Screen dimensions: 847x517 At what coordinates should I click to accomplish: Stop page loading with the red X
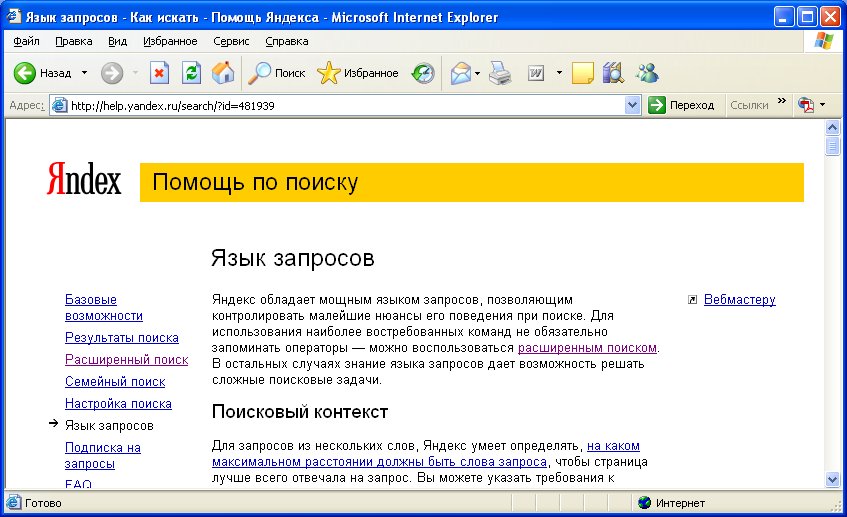click(x=159, y=73)
